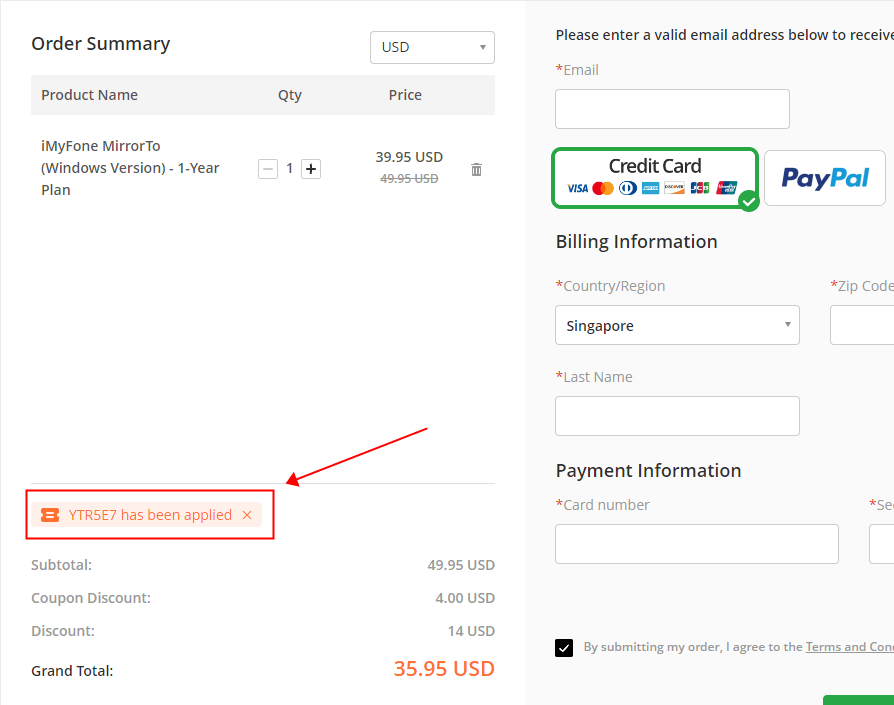The height and width of the screenshot is (705, 894).
Task: Click the Visa card logo
Action: coord(578,188)
